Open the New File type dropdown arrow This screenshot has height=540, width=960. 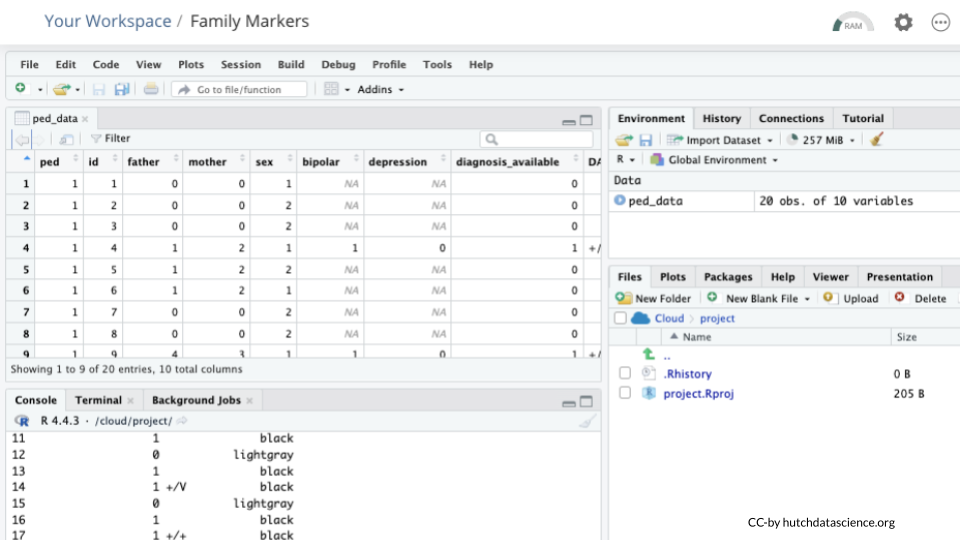(40, 89)
